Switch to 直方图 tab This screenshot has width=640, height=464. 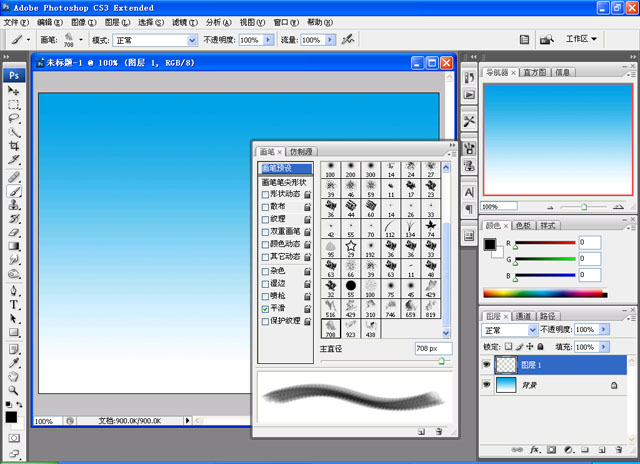[x=534, y=72]
